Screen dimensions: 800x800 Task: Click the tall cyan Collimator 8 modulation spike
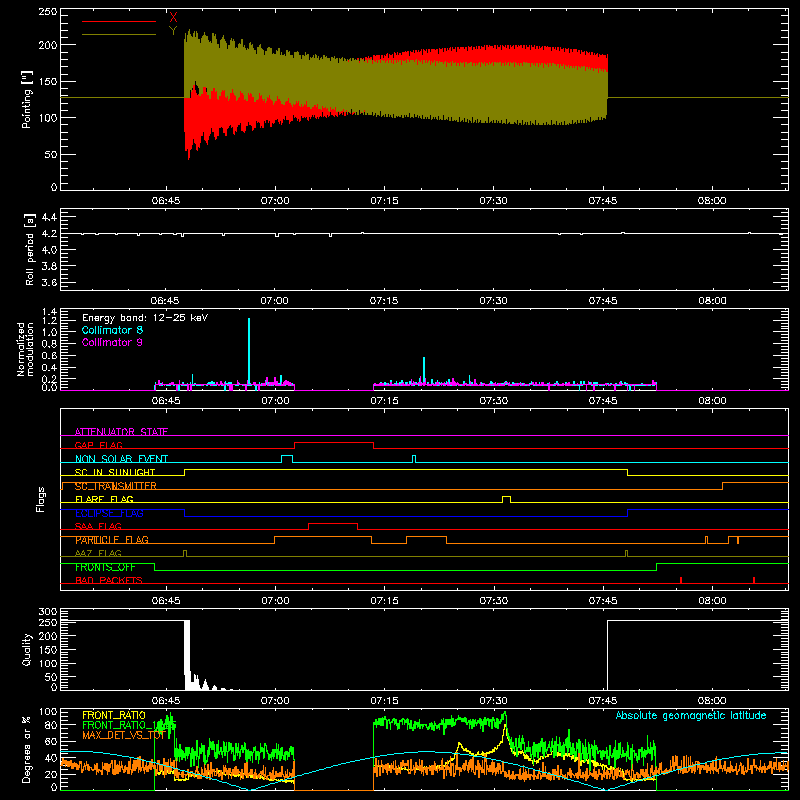(x=249, y=350)
